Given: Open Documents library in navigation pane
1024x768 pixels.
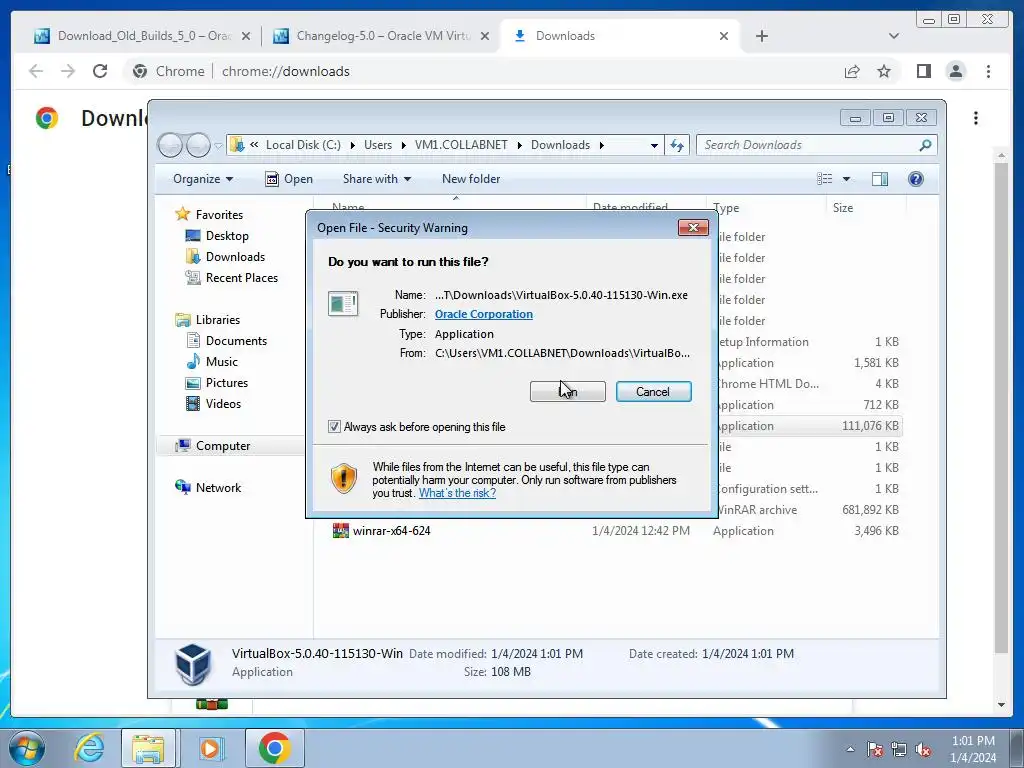Looking at the screenshot, I should click(x=236, y=340).
